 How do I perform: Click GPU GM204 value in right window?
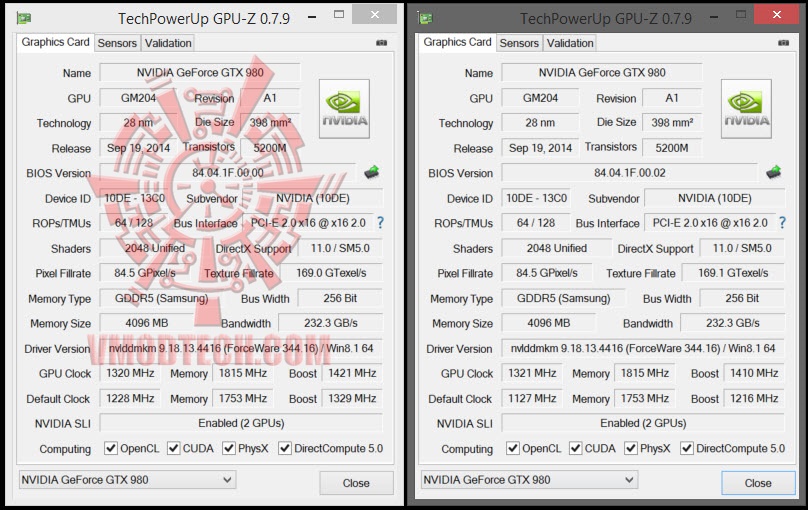pos(540,98)
